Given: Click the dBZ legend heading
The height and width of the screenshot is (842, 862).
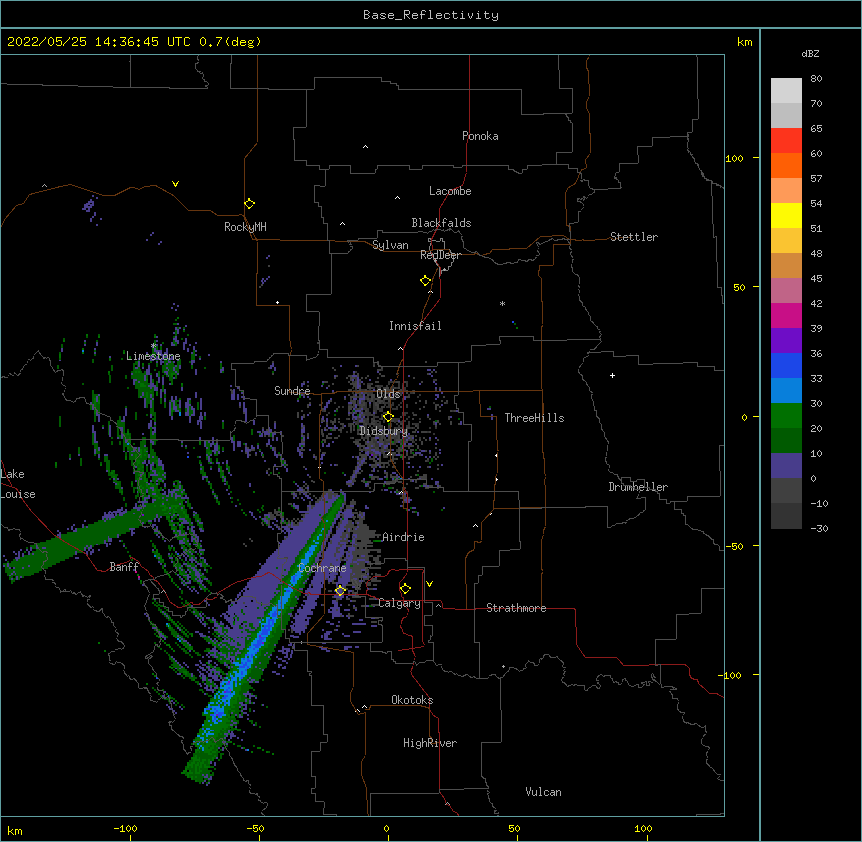Looking at the screenshot, I should click(810, 53).
